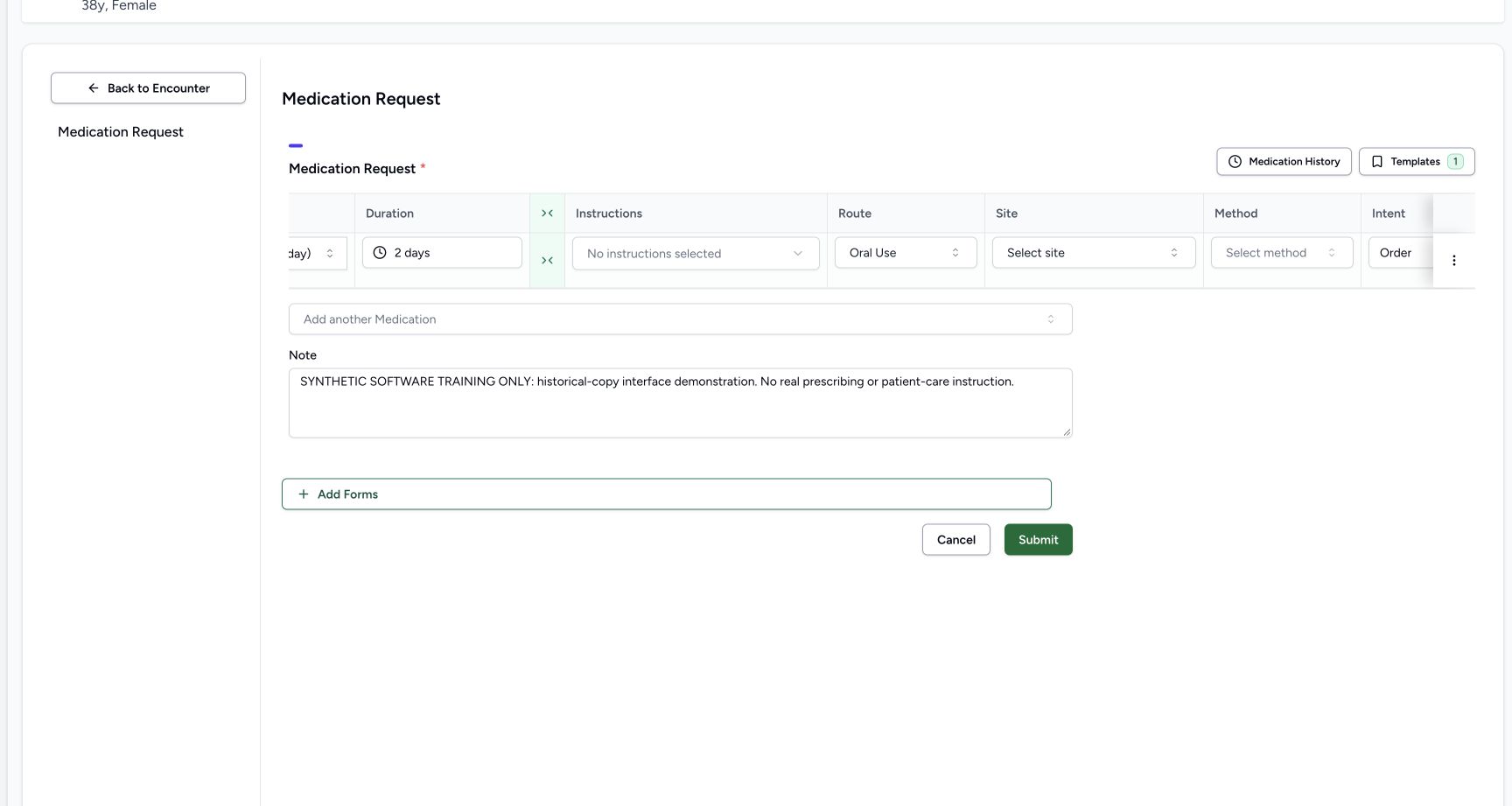This screenshot has height=806, width=1512.
Task: Click the Cancel button
Action: coord(956,540)
